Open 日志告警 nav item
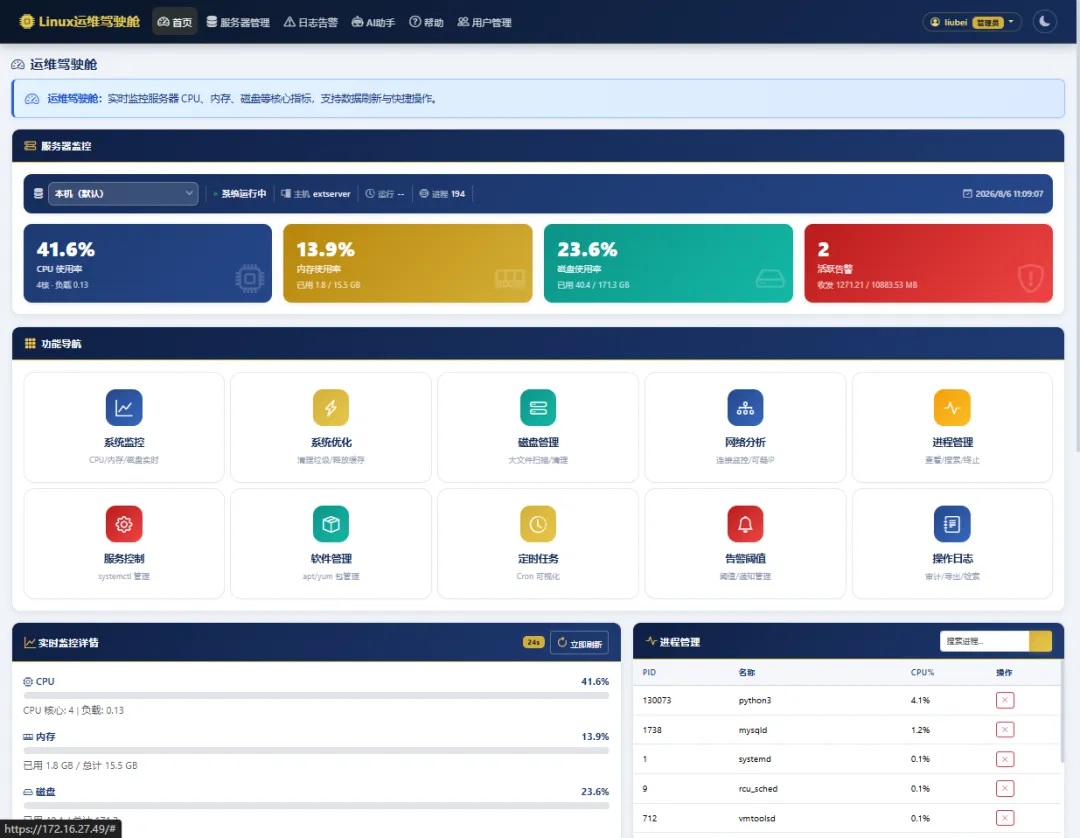Screen dimensions: 1080x838 pyautogui.click(x=311, y=22)
